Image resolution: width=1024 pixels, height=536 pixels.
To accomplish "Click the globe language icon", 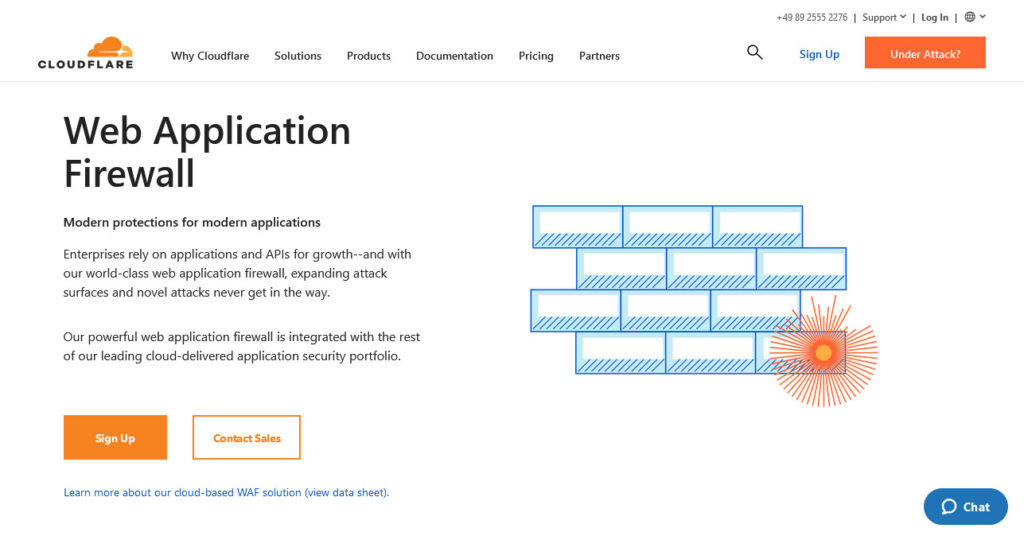I will tap(970, 17).
